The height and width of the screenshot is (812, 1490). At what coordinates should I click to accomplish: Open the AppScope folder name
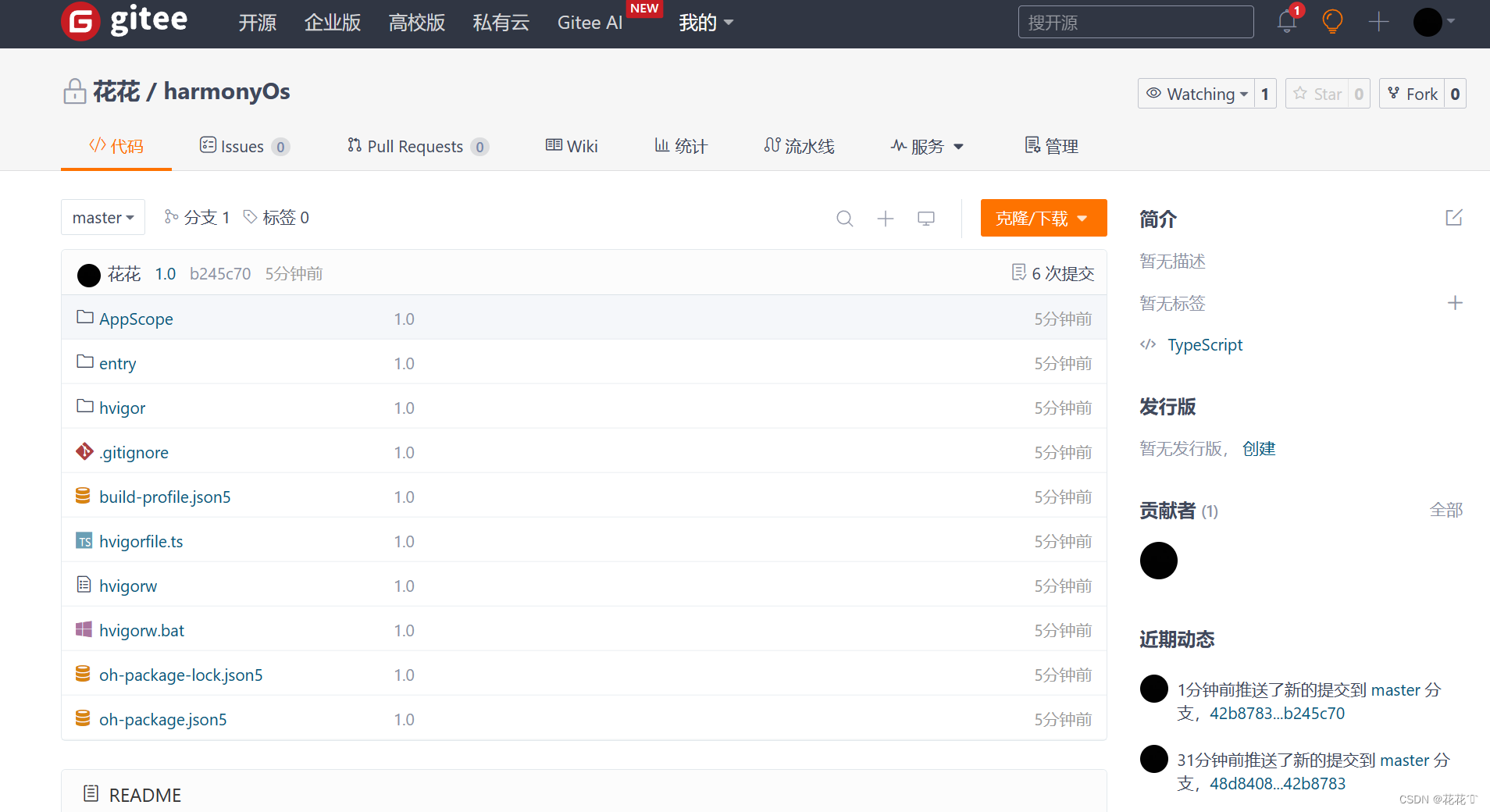click(x=136, y=319)
